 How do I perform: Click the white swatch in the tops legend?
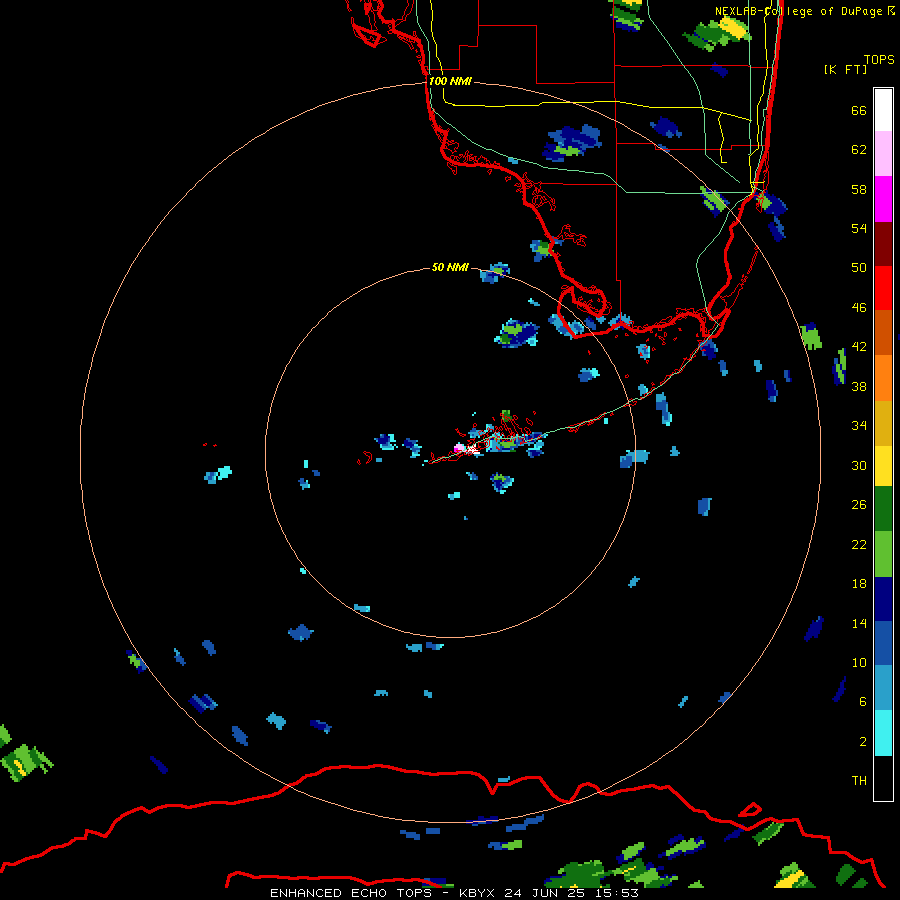[x=883, y=110]
